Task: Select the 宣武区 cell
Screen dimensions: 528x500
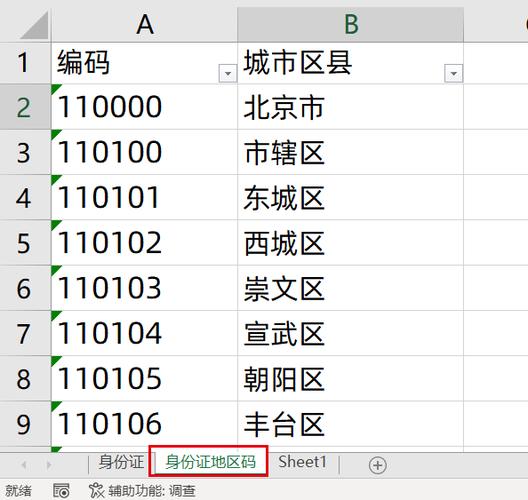Action: coord(350,333)
